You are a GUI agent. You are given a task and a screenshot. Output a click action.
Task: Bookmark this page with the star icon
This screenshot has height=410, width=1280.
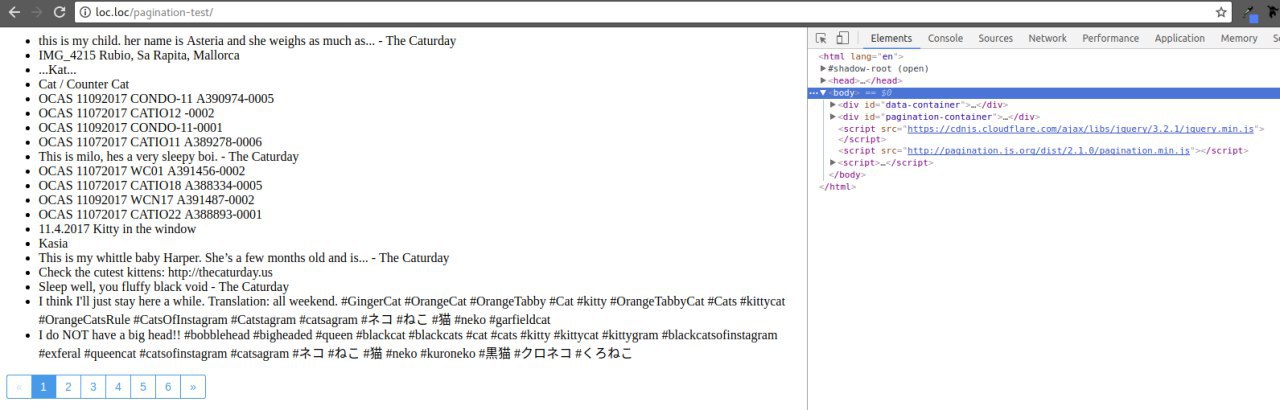coord(1221,12)
